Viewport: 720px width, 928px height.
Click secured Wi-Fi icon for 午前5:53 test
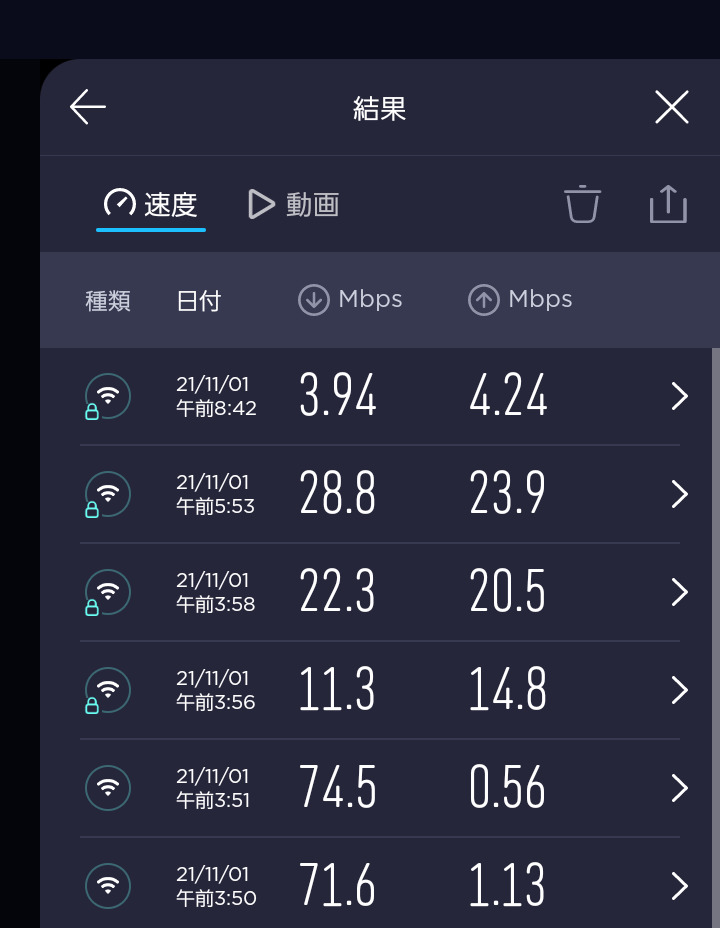(x=107, y=494)
